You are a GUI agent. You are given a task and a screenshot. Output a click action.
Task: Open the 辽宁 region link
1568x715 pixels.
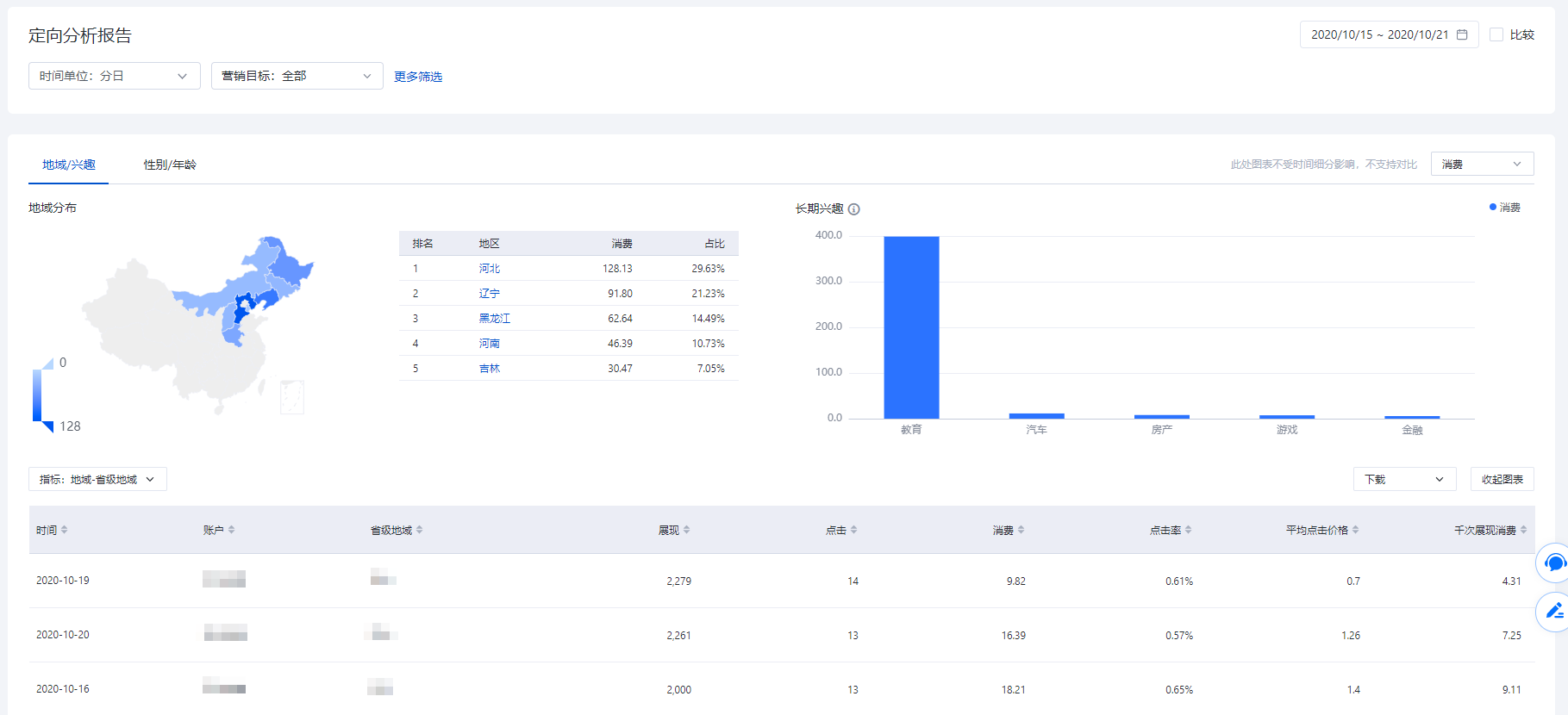click(490, 294)
